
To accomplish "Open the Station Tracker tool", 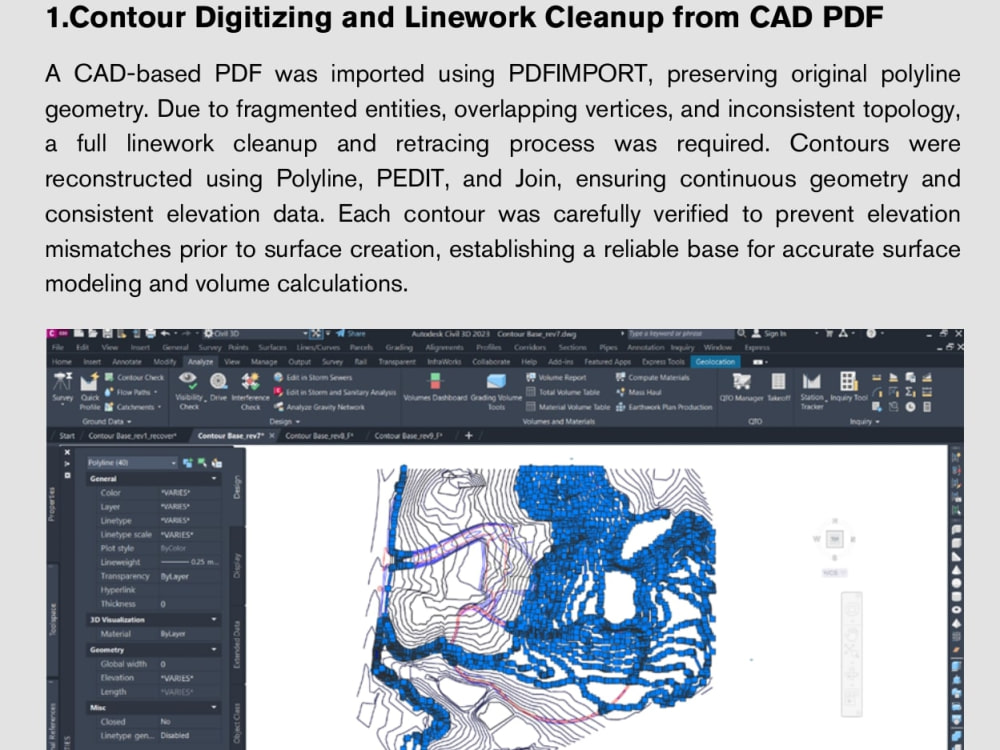I will click(812, 391).
